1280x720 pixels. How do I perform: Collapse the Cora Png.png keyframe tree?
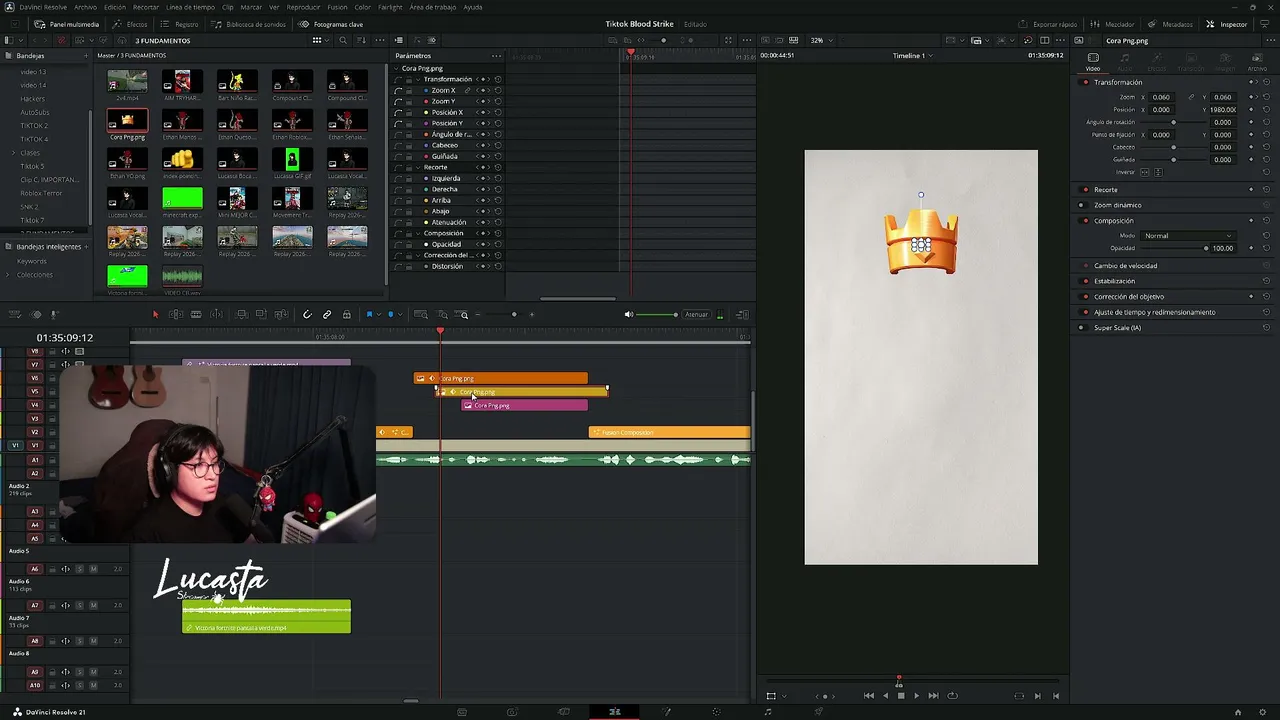(397, 68)
